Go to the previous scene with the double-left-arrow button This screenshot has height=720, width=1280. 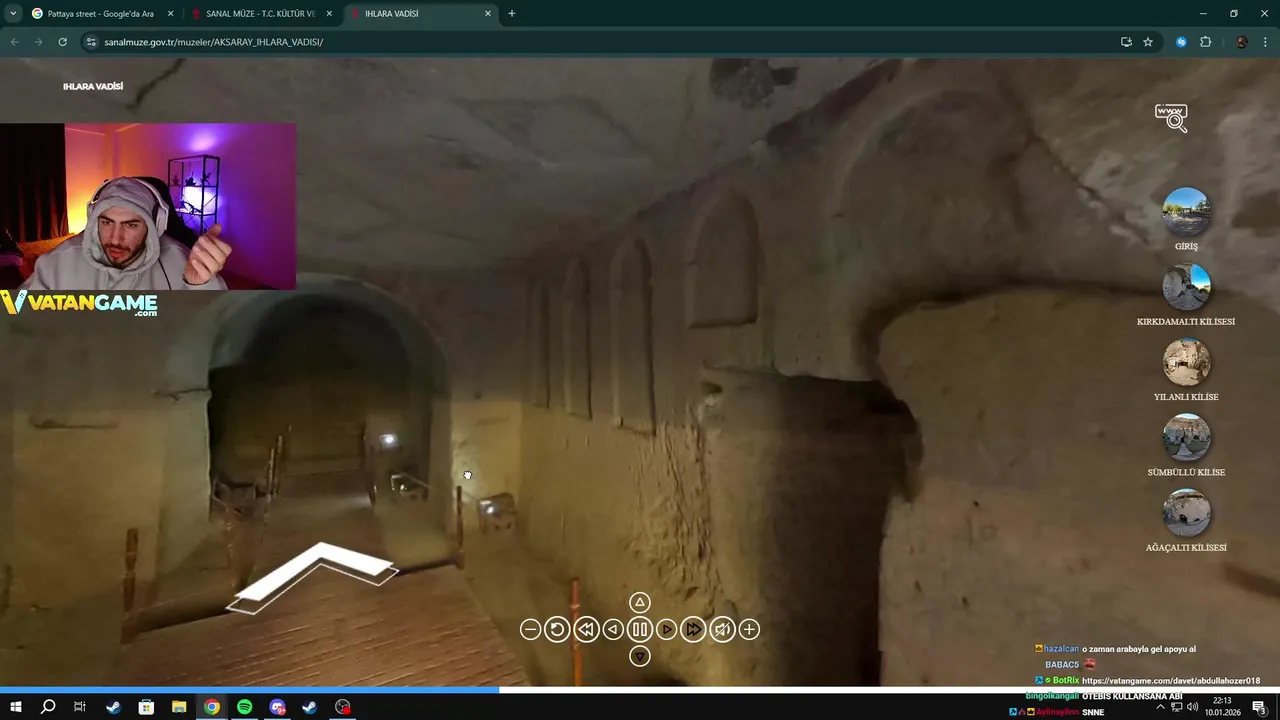pos(586,629)
